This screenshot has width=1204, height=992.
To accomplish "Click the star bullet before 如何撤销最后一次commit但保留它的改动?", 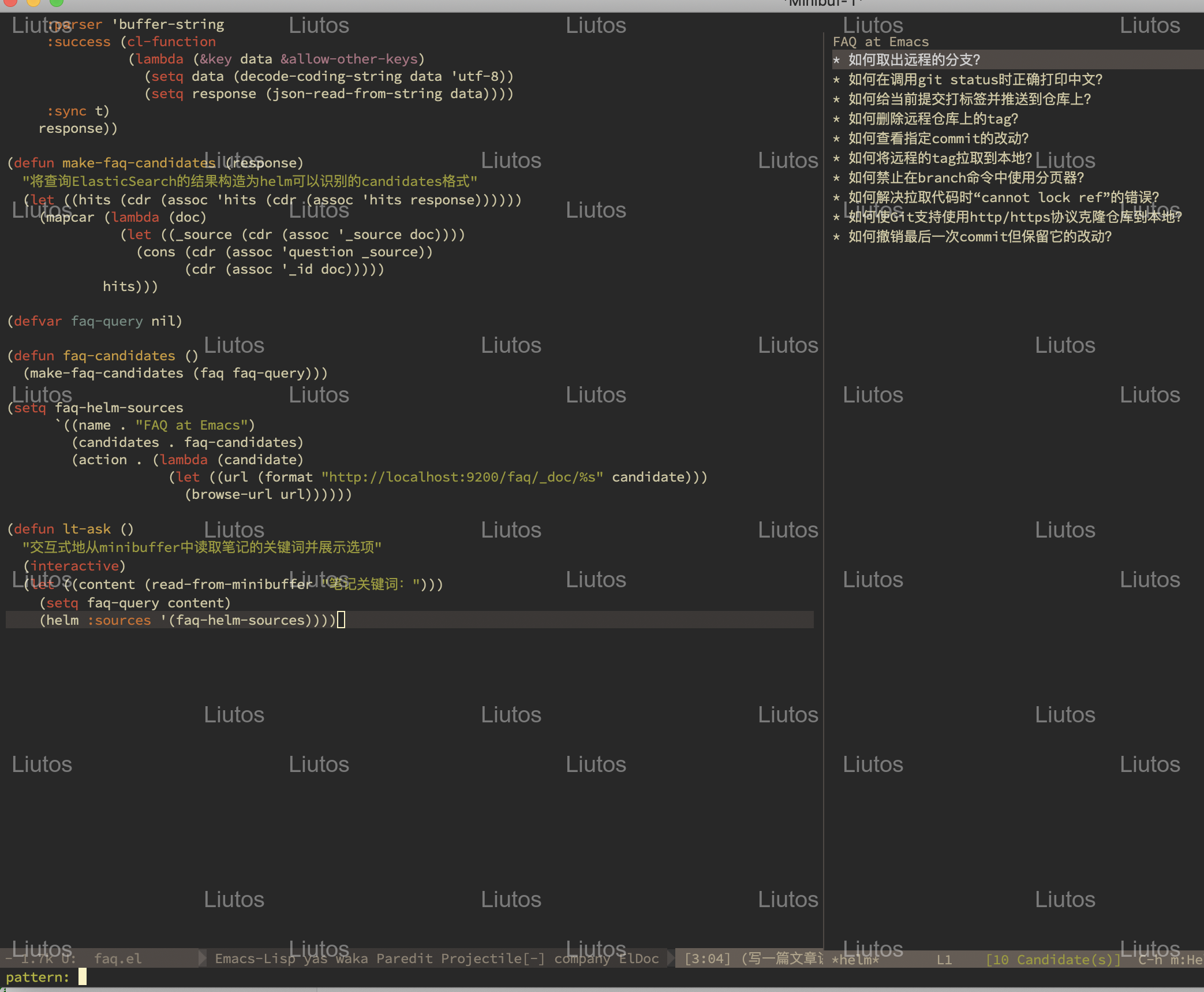I will tap(836, 237).
